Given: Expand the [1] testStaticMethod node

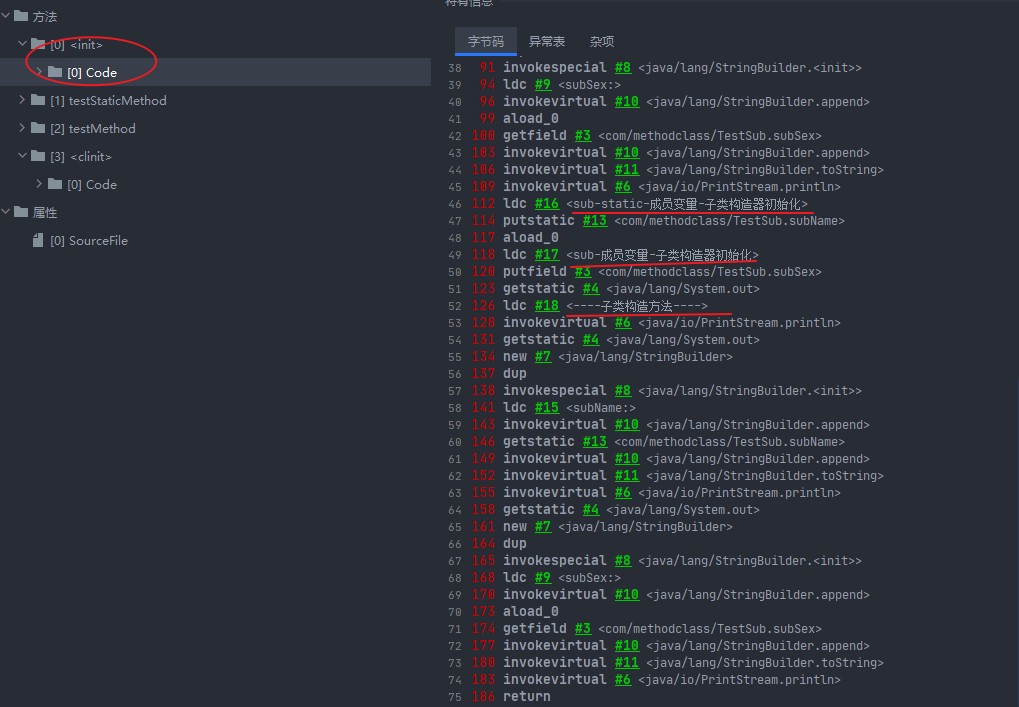Looking at the screenshot, I should 23,99.
